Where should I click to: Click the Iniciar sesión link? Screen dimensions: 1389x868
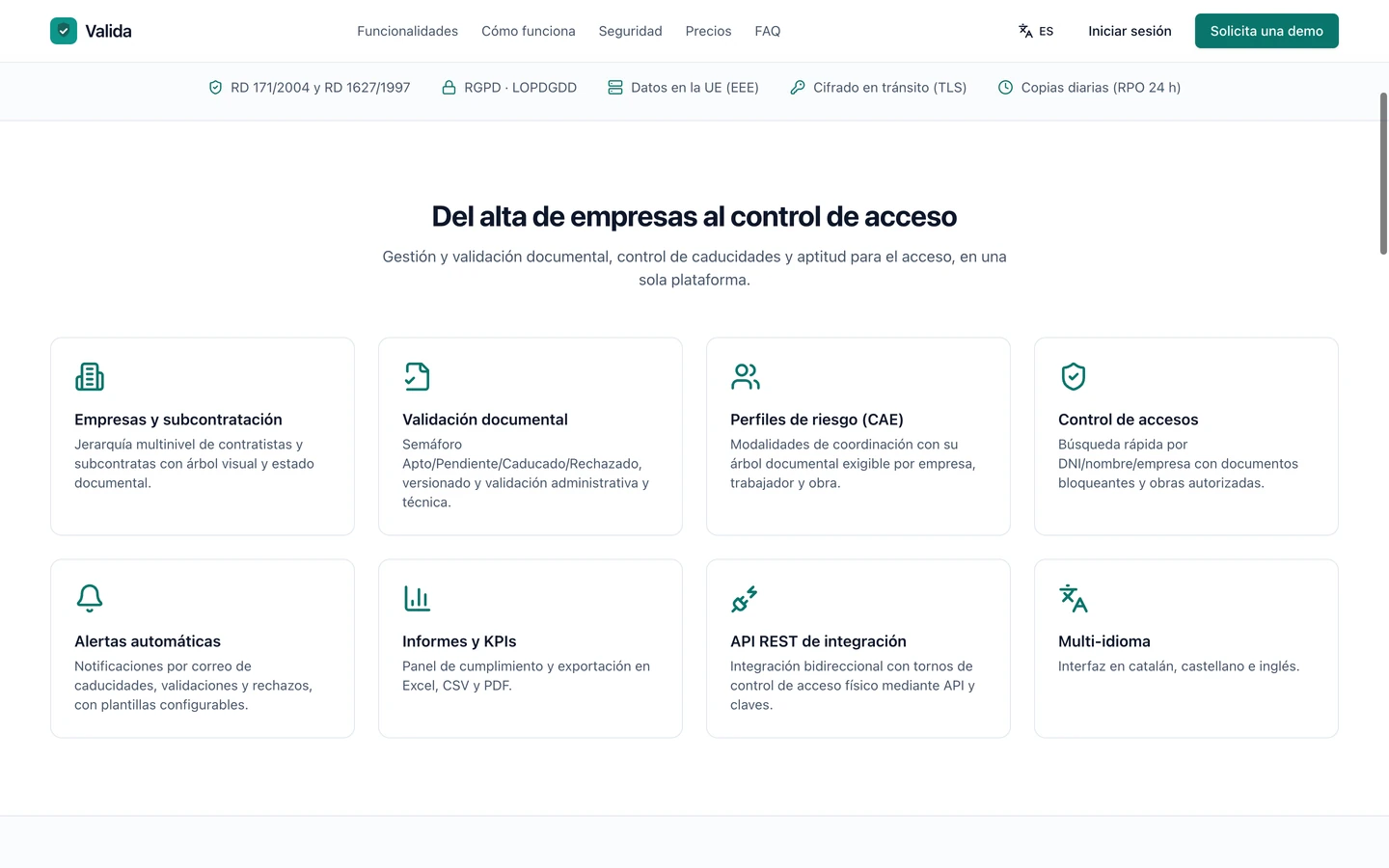pos(1130,31)
